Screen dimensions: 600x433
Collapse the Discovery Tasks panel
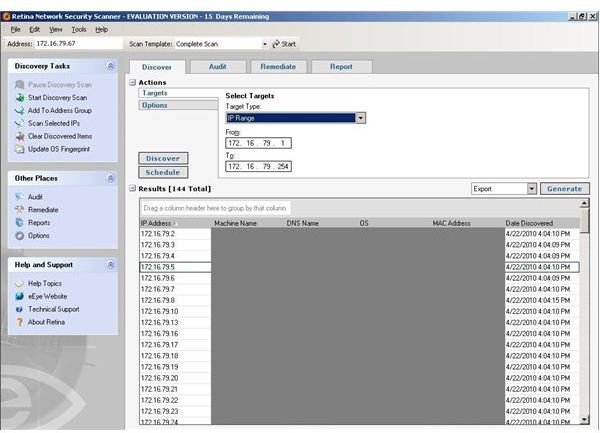coord(111,66)
